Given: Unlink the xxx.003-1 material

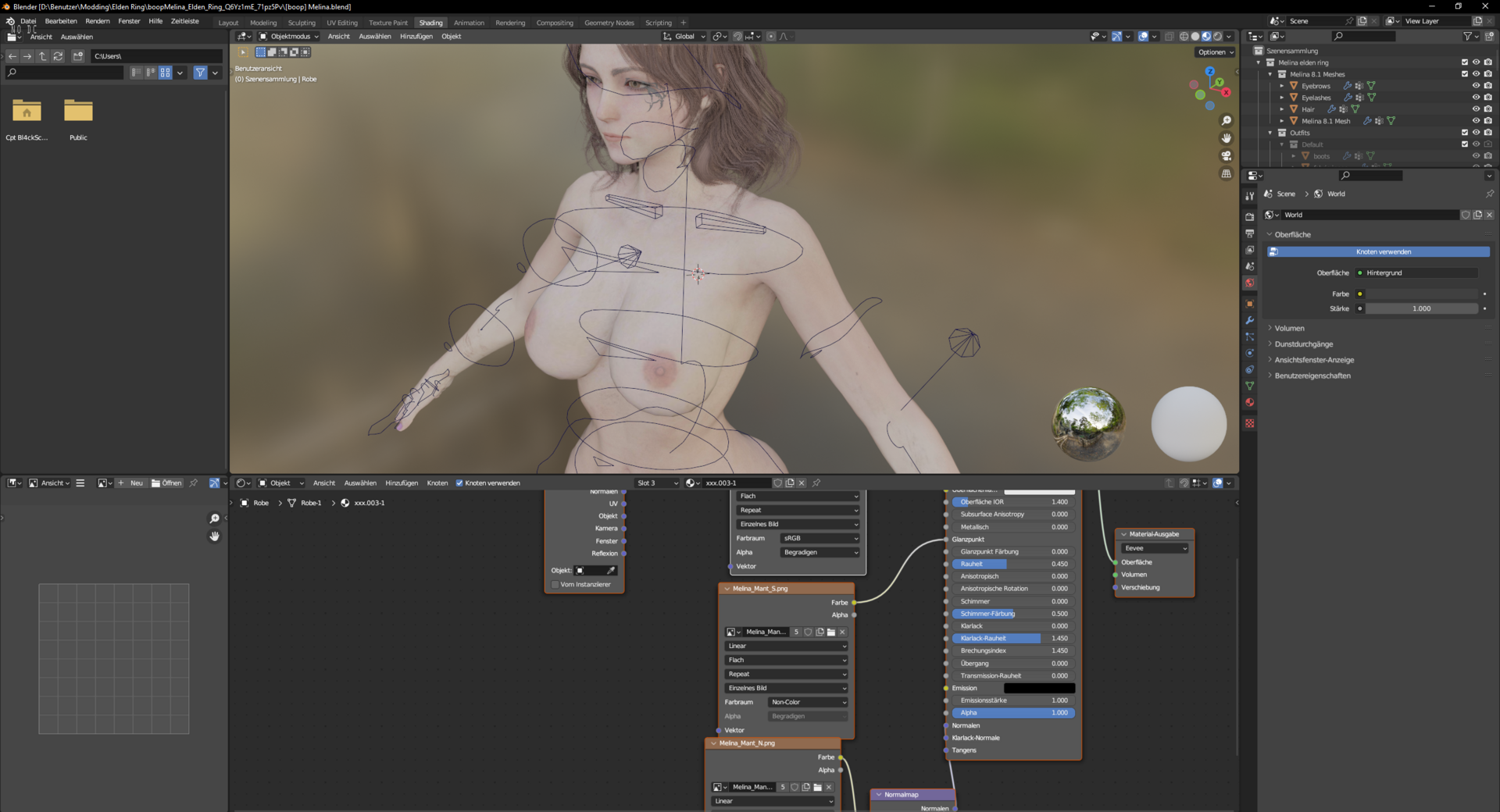Looking at the screenshot, I should coord(802,483).
